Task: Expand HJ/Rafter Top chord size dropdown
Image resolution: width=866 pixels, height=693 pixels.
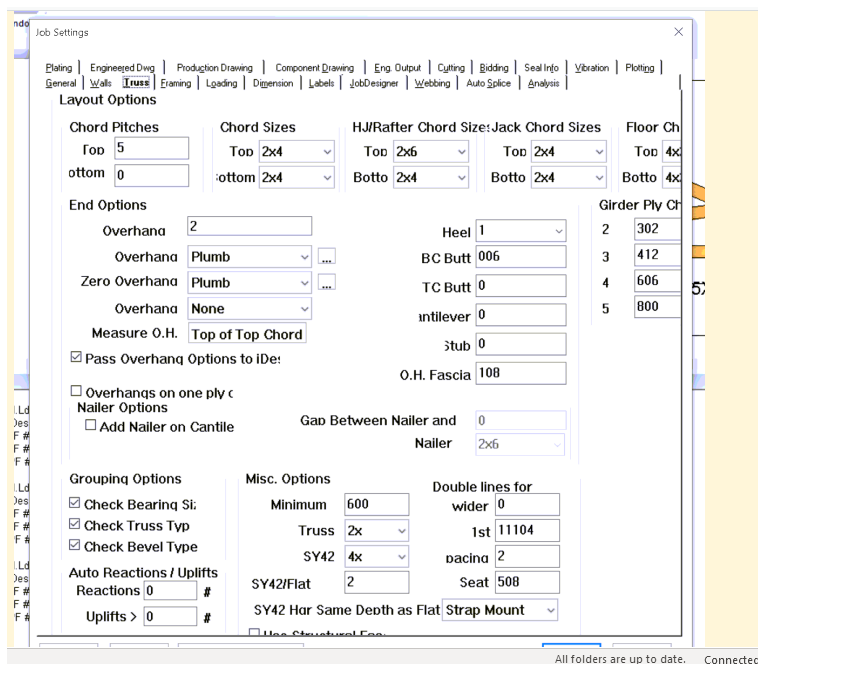Action: (430, 152)
